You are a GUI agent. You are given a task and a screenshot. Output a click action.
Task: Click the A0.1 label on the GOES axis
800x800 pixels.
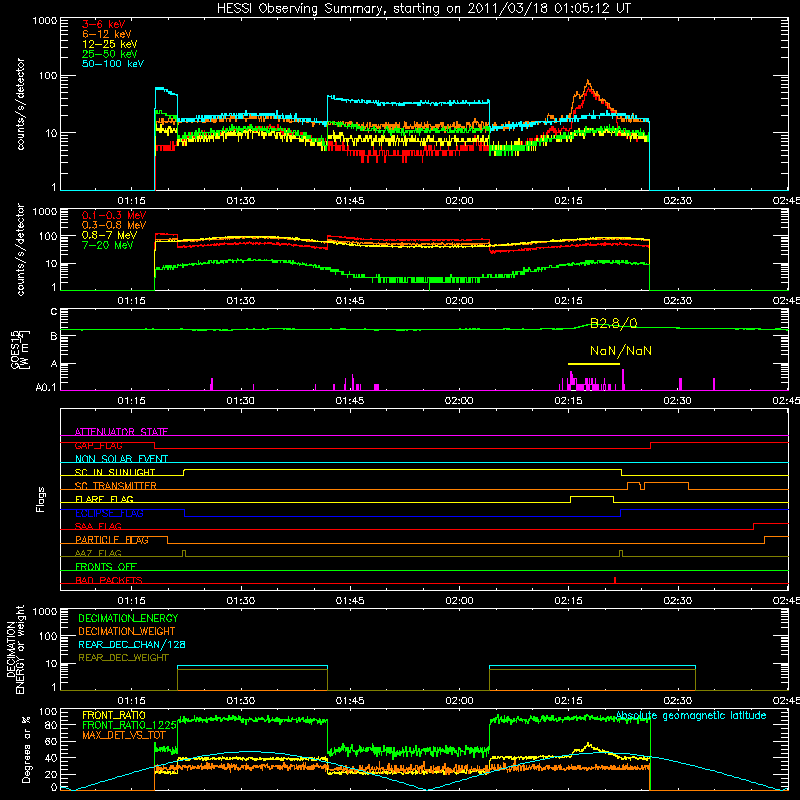click(45, 388)
